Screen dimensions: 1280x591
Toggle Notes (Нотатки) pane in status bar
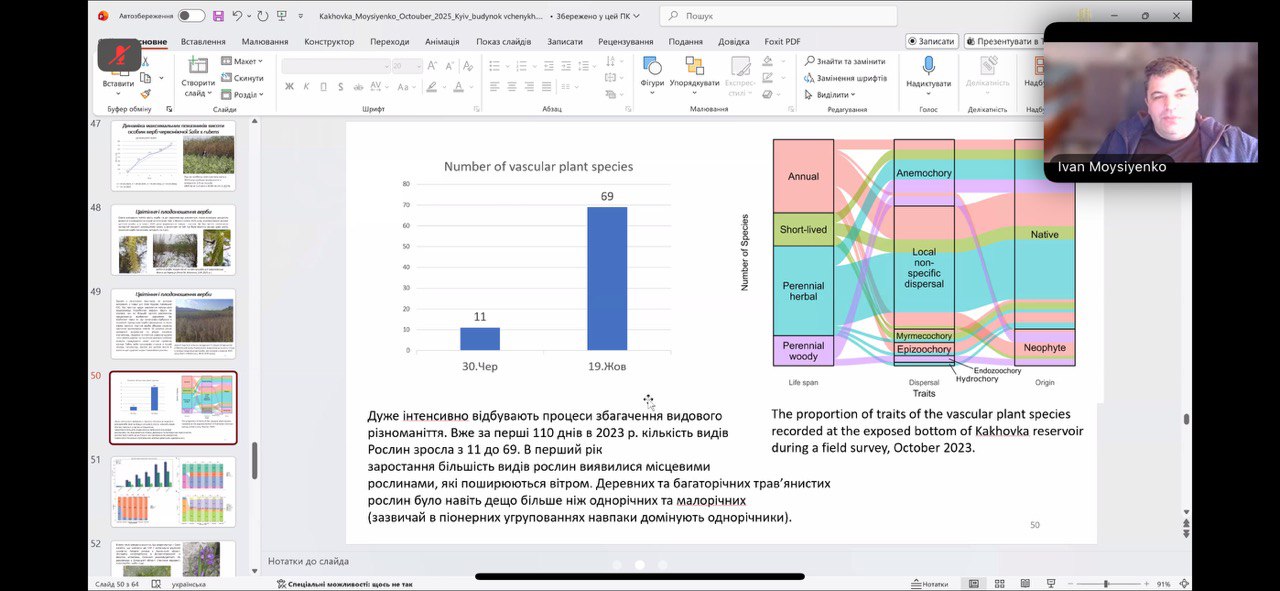929,584
